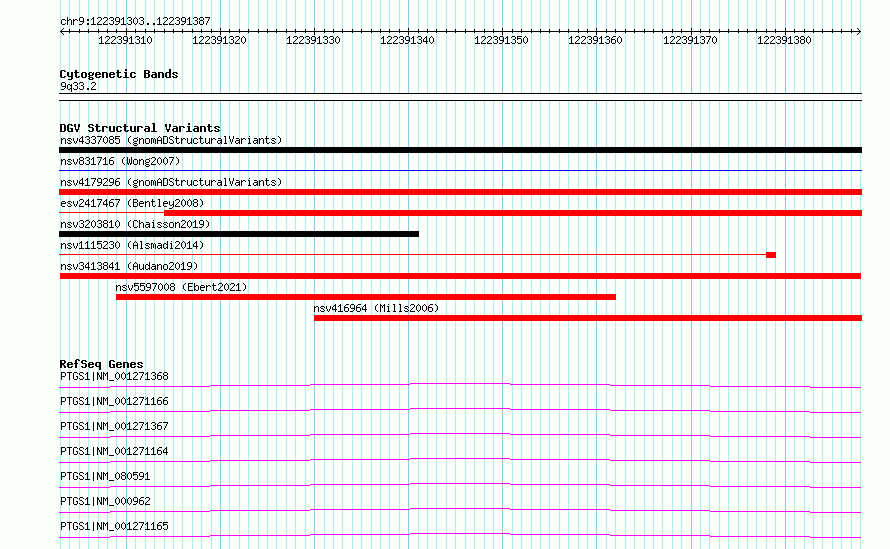890x549 pixels.
Task: Click ruler position 122391370
Action: pyautogui.click(x=690, y=40)
